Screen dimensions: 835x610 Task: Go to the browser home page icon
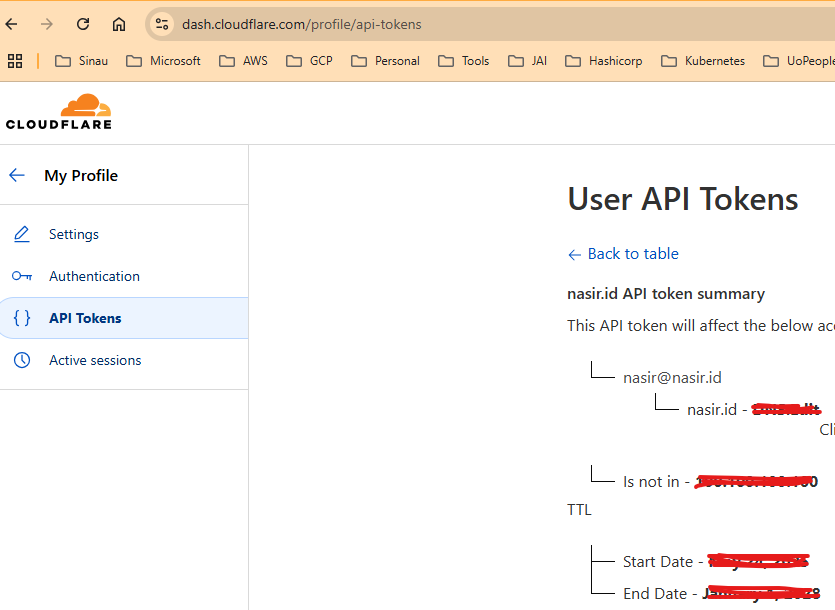tap(119, 24)
